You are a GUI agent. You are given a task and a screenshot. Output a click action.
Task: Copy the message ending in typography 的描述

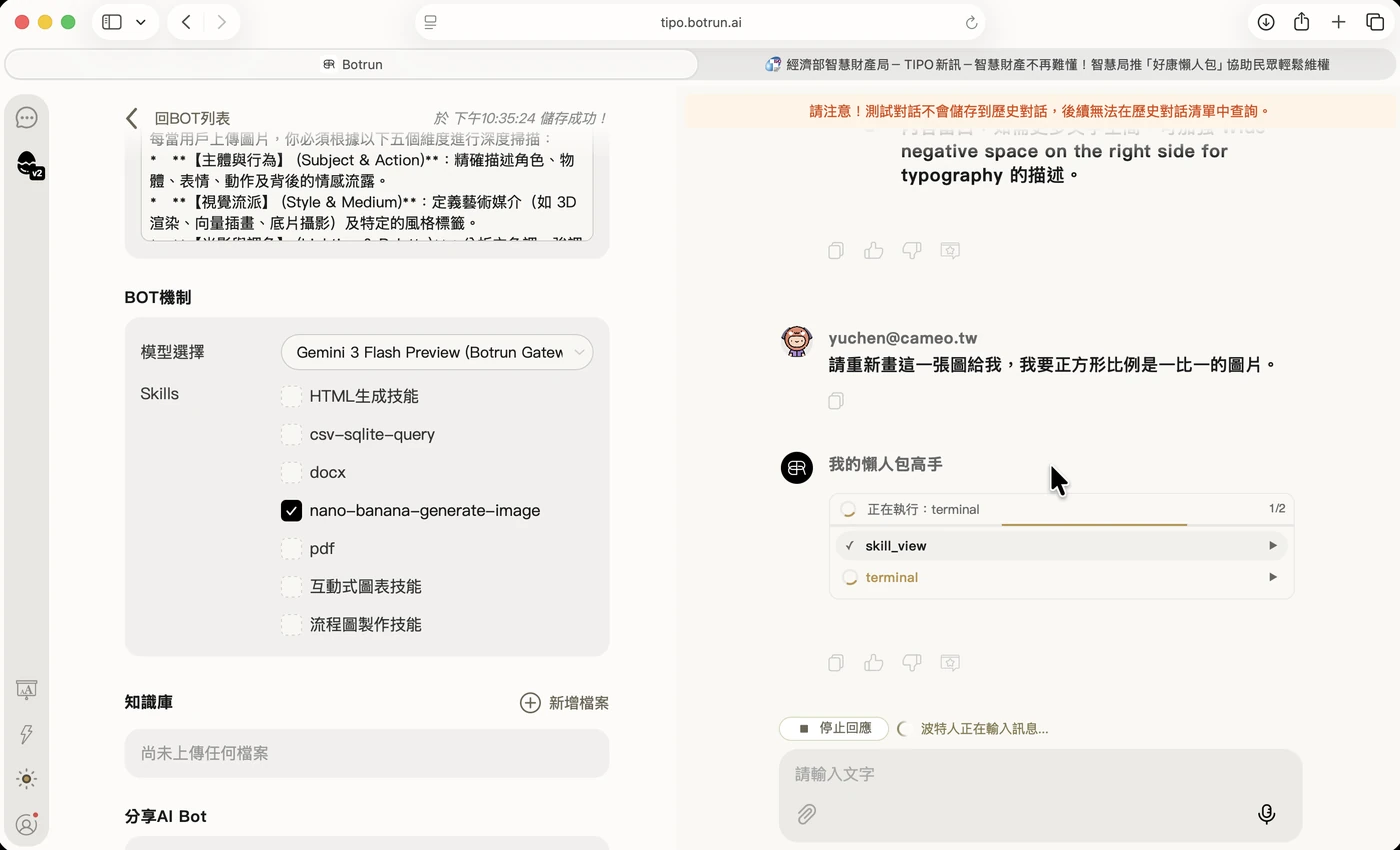(836, 250)
